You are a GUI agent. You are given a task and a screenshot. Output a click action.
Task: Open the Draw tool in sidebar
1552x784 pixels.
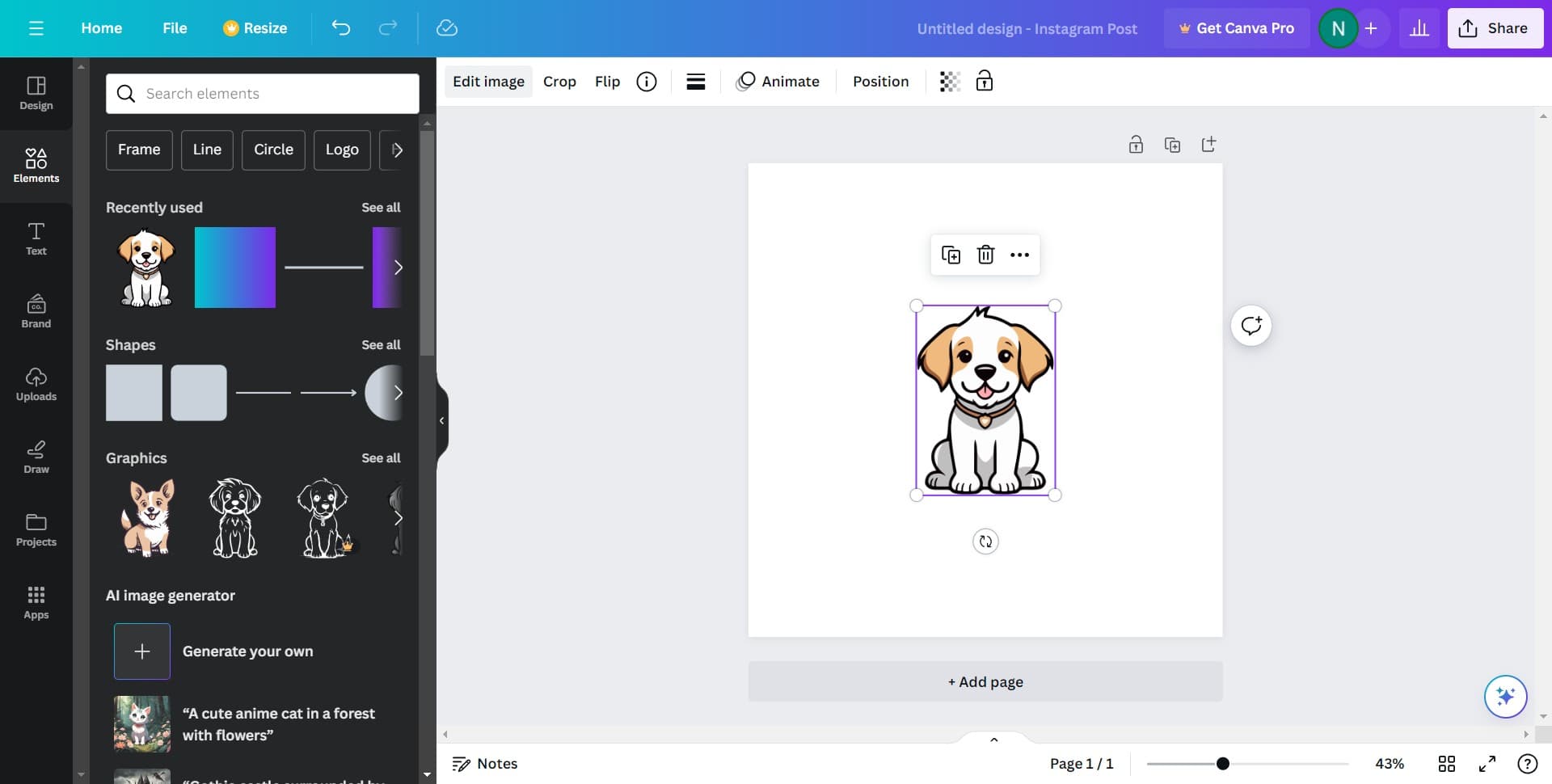tap(36, 457)
